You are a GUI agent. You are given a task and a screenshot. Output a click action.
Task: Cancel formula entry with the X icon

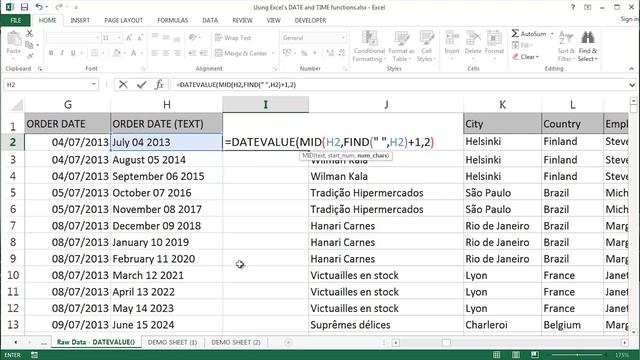click(123, 84)
